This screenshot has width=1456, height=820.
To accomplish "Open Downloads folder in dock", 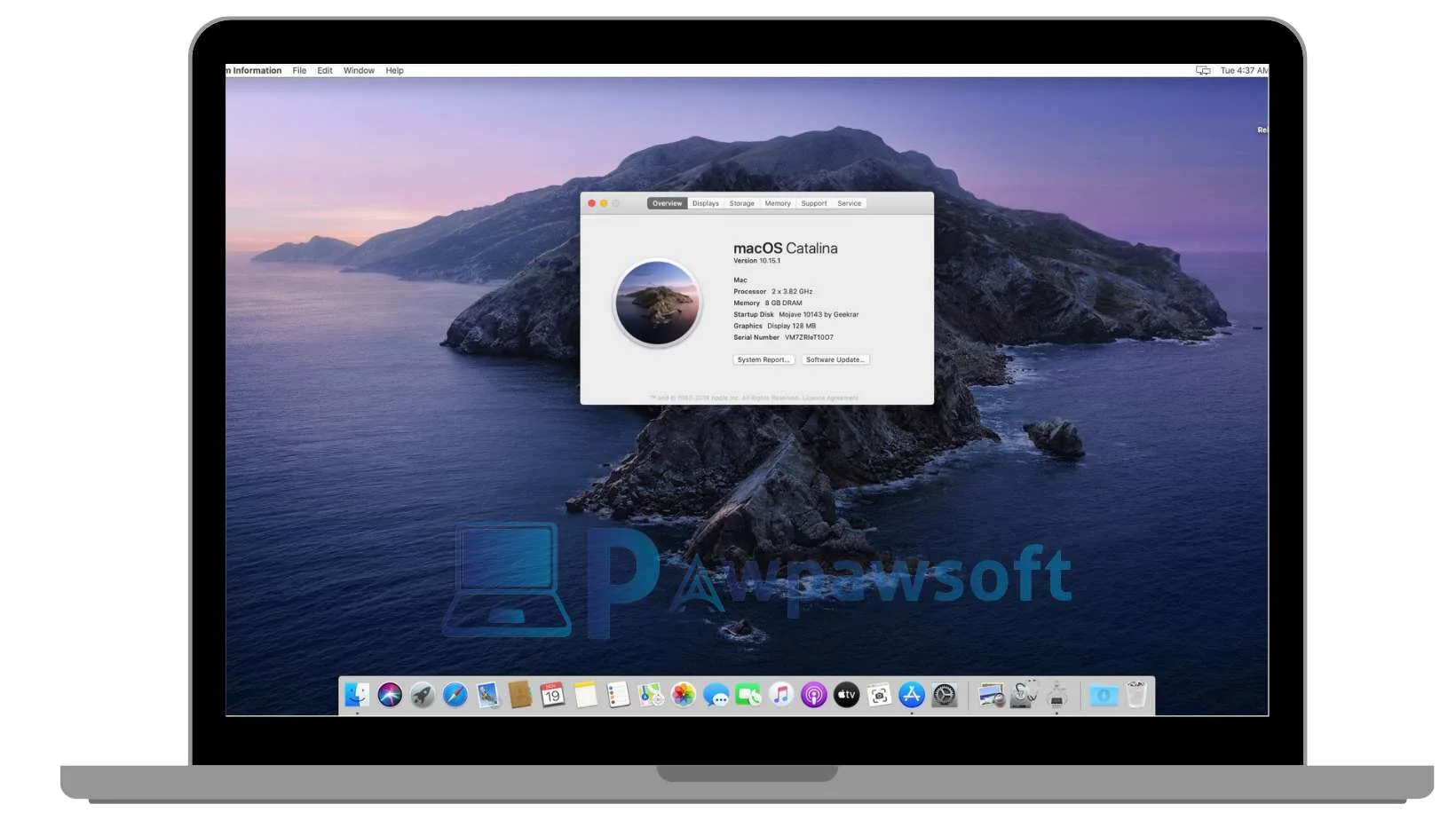I will click(1104, 695).
